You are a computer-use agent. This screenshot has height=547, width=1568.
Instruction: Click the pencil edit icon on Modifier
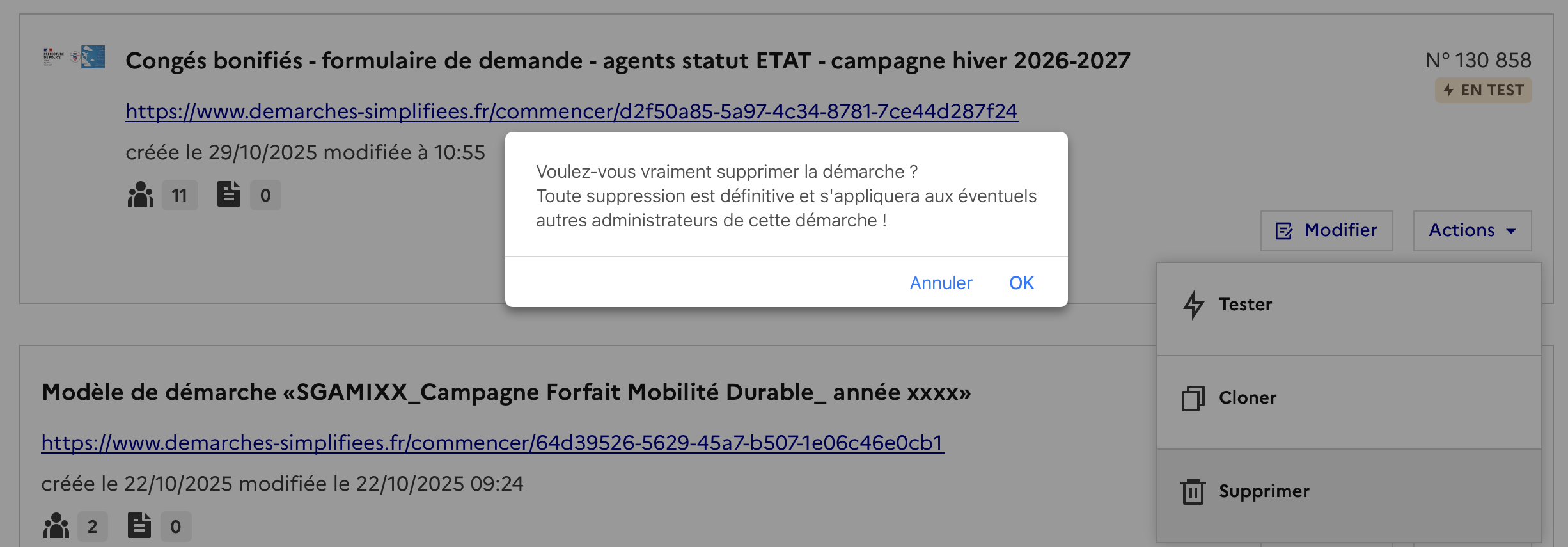click(x=1283, y=231)
